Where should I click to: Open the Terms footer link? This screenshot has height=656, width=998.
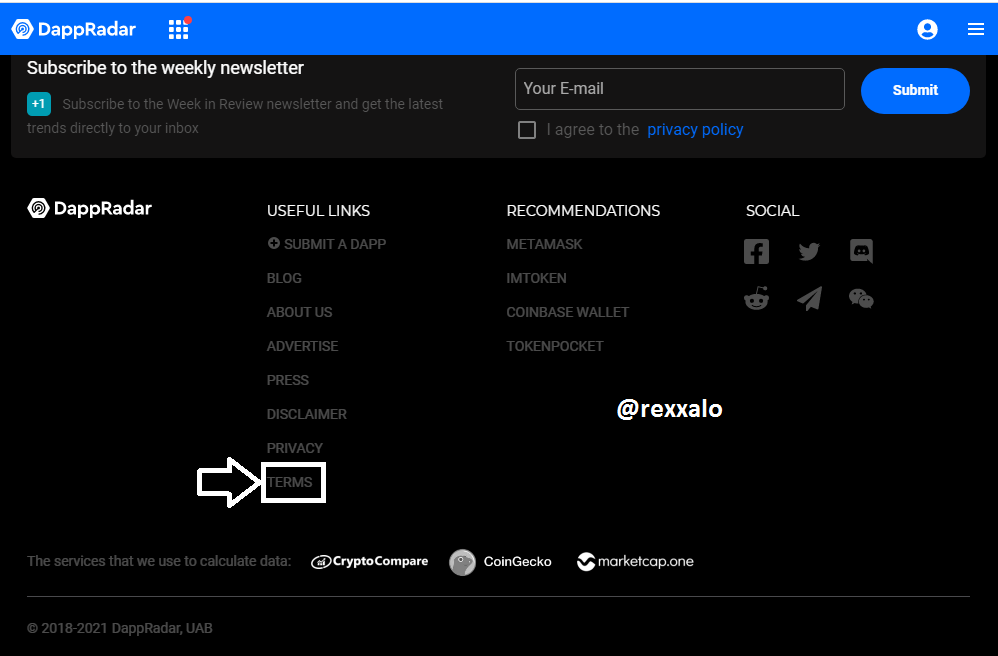pyautogui.click(x=290, y=482)
